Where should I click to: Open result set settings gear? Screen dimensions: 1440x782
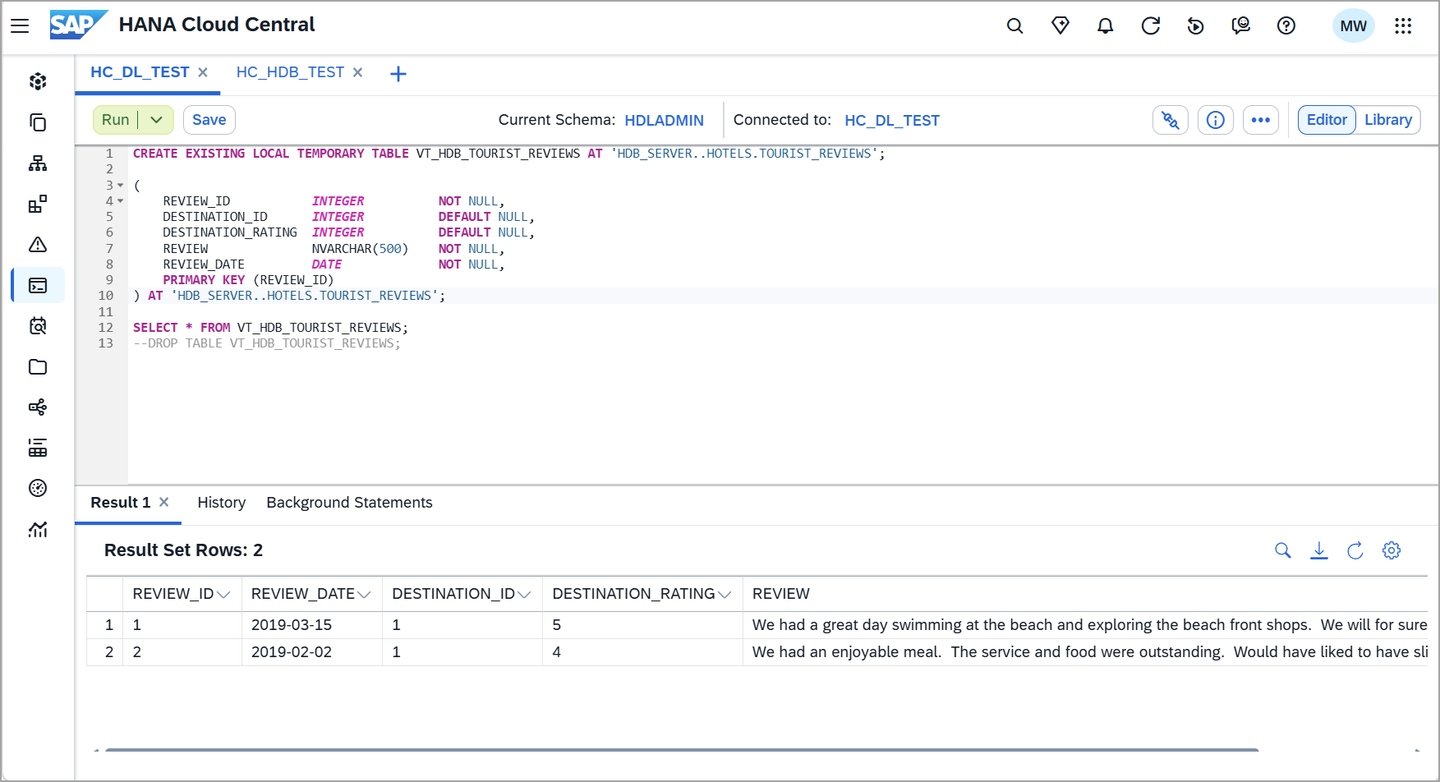1391,550
